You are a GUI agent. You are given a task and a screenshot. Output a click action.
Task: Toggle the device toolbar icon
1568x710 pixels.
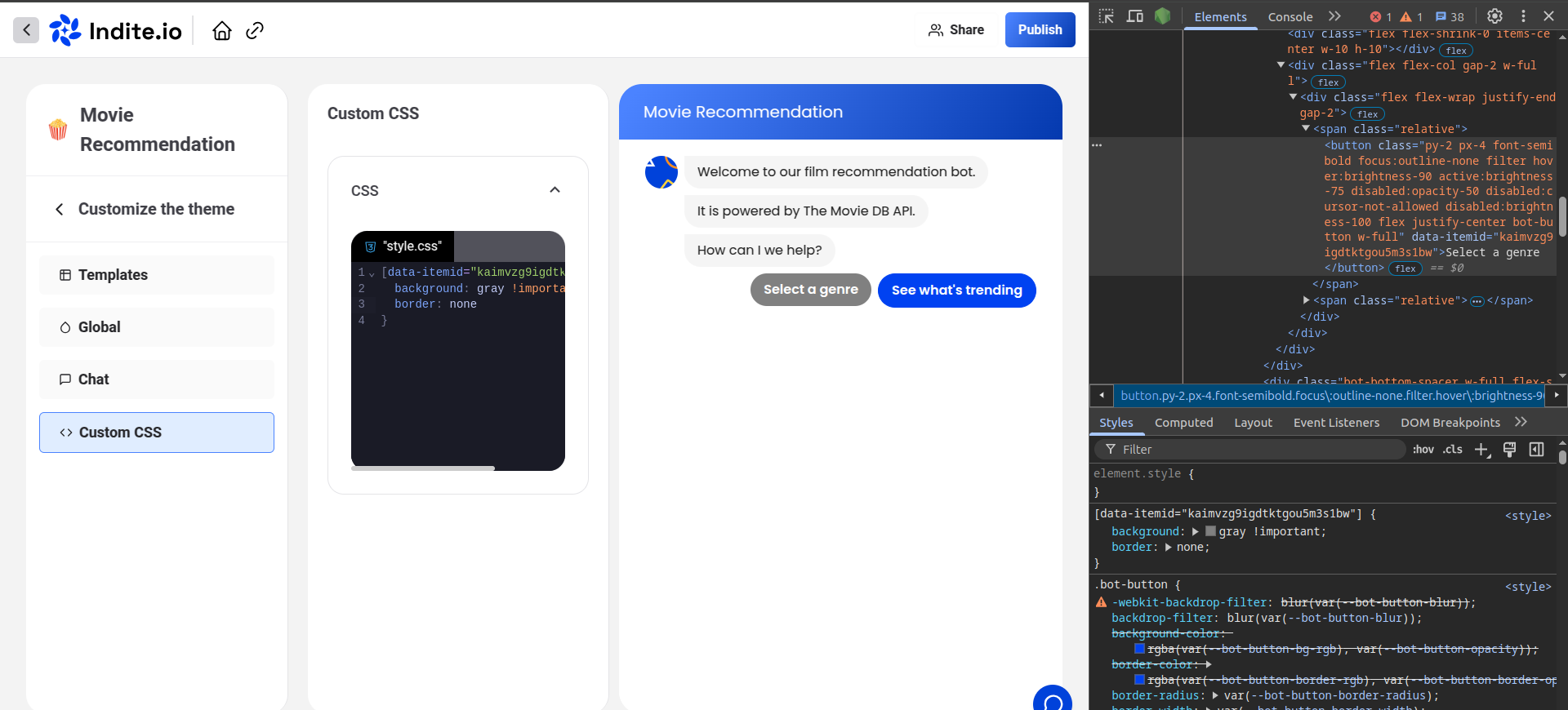[x=1134, y=16]
